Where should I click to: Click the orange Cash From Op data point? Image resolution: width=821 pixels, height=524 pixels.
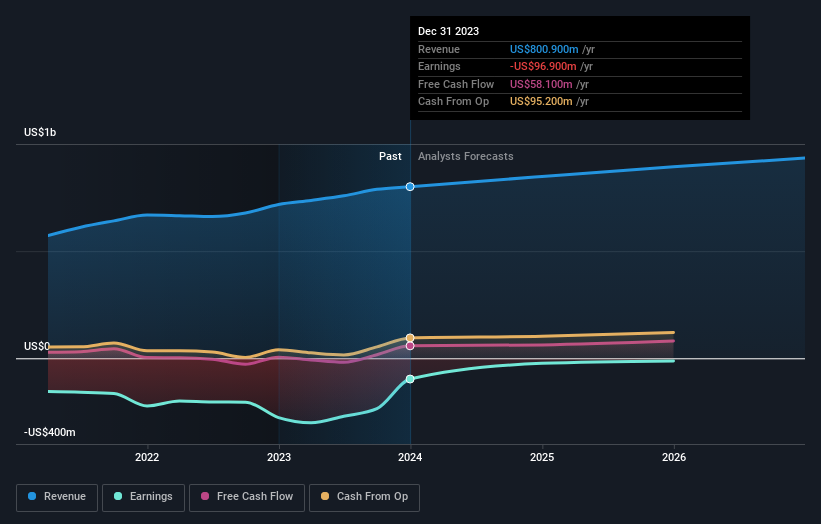(x=410, y=338)
